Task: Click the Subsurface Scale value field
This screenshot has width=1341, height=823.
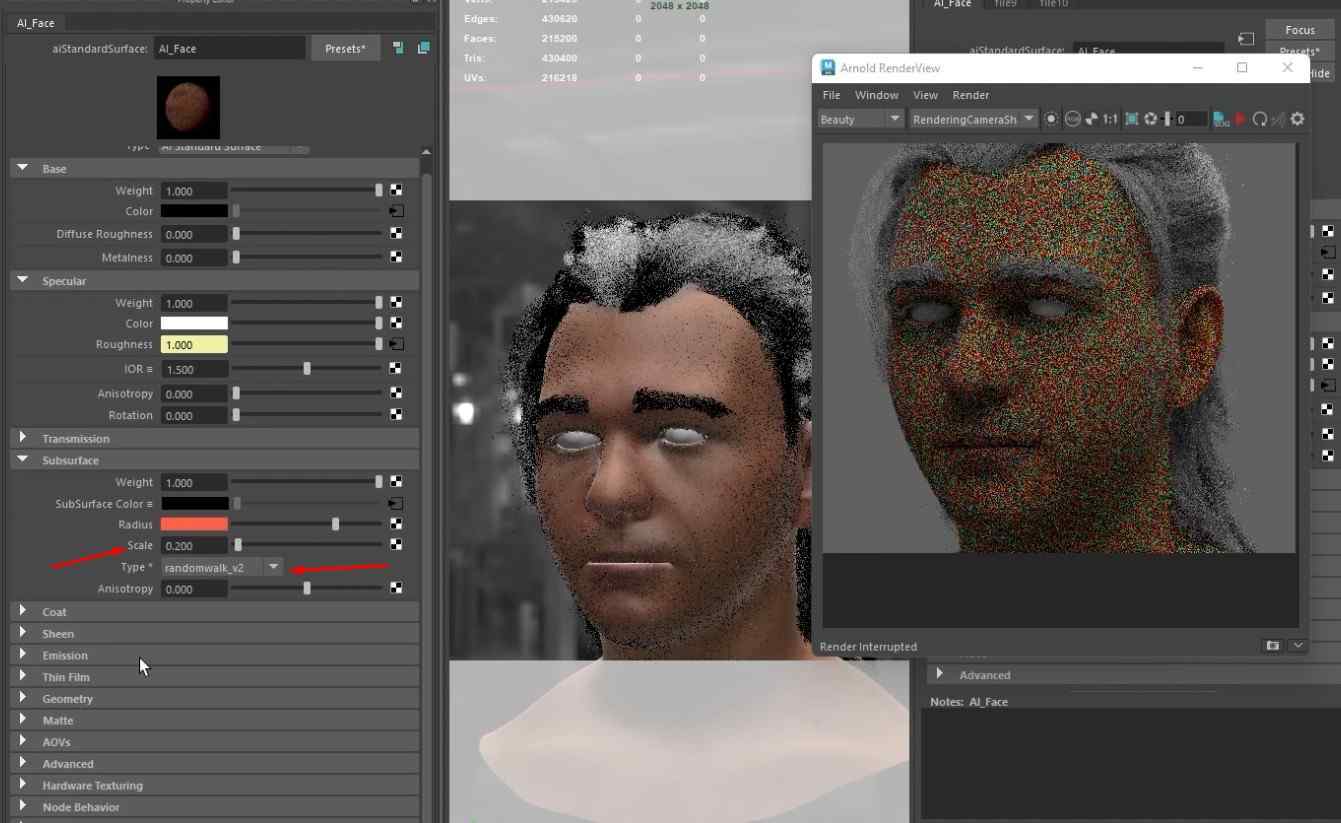Action: click(194, 545)
